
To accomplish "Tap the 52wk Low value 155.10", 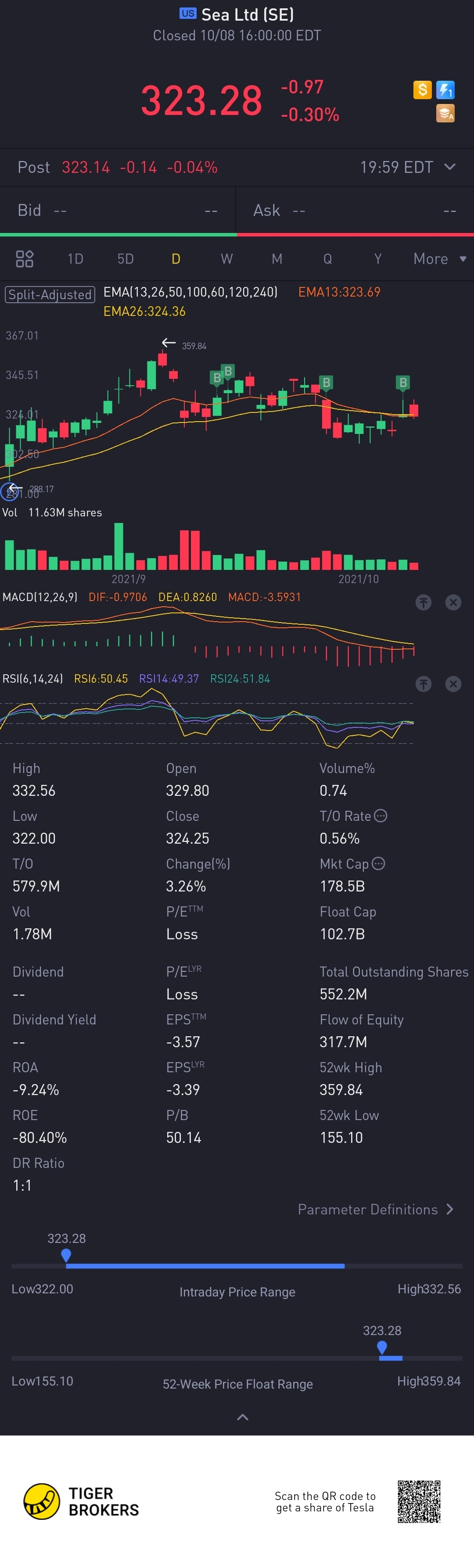I will point(341,1138).
